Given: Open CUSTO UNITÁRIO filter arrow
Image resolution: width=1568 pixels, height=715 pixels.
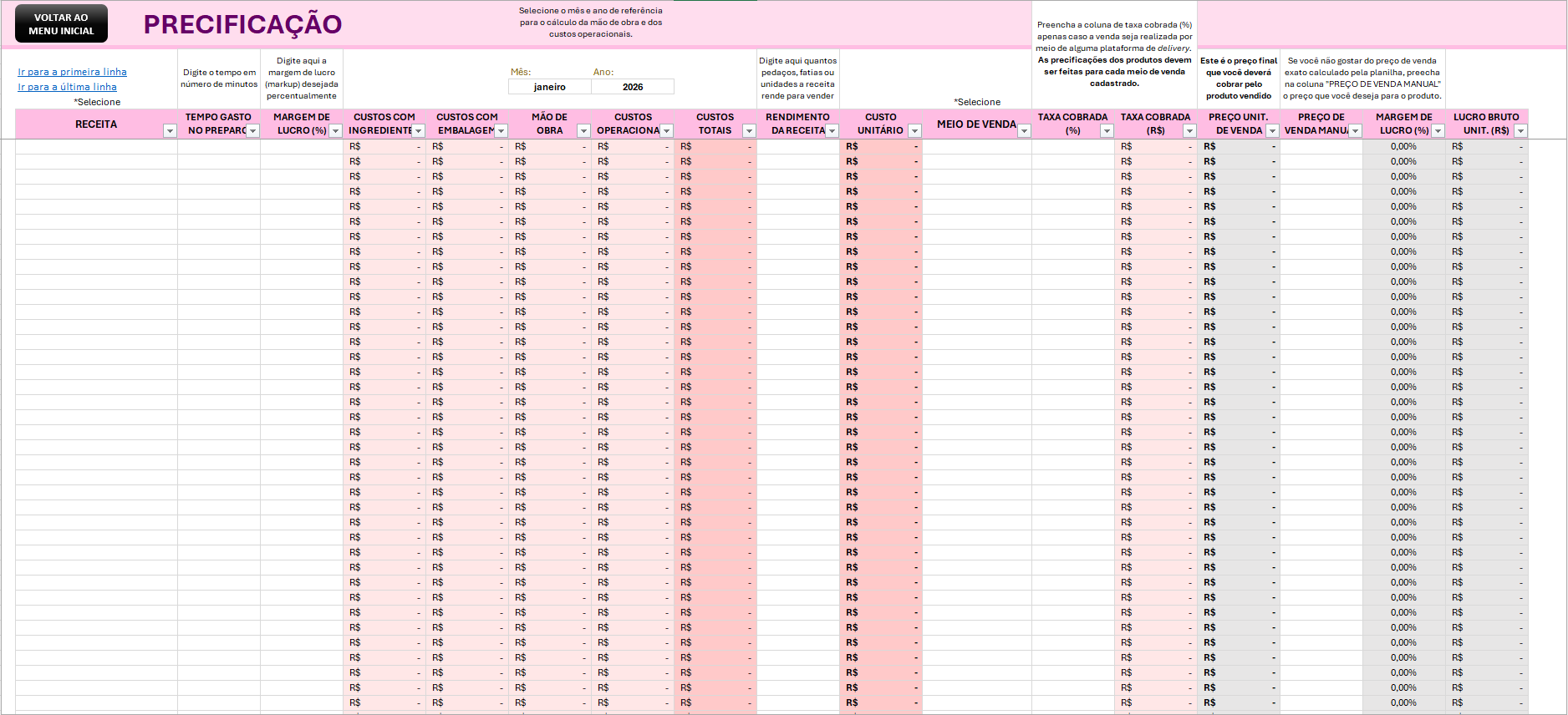Looking at the screenshot, I should [x=914, y=131].
